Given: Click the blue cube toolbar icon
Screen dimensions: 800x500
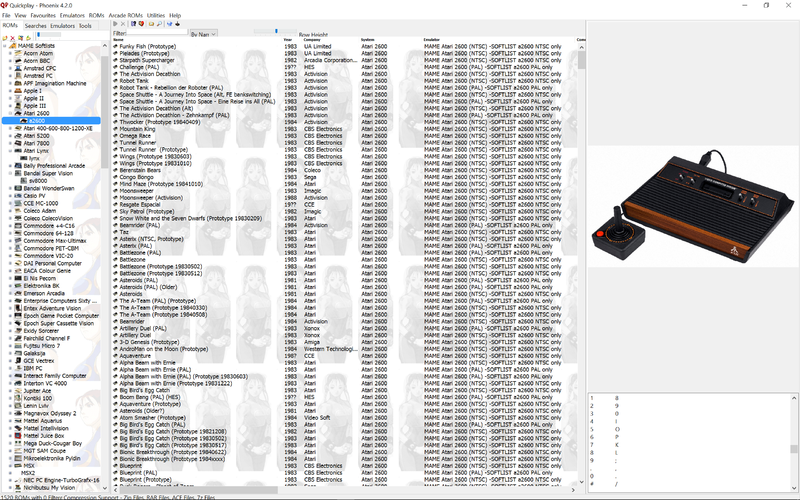Looking at the screenshot, I should point(170,24).
